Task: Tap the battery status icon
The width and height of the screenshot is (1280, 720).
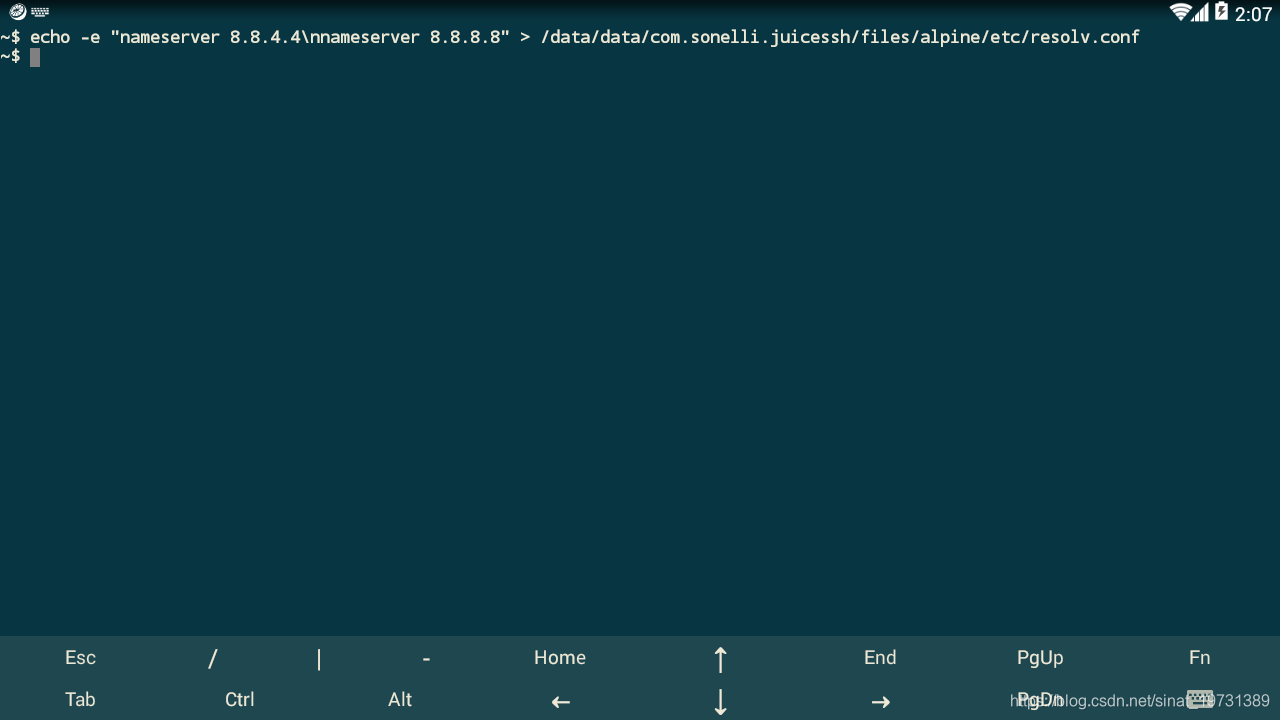Action: [1221, 12]
